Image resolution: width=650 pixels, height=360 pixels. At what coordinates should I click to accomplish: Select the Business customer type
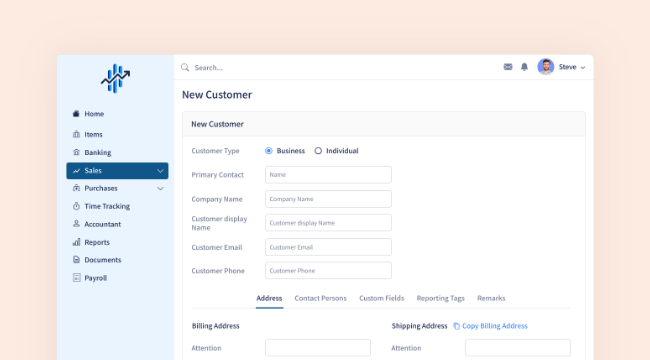(x=269, y=151)
